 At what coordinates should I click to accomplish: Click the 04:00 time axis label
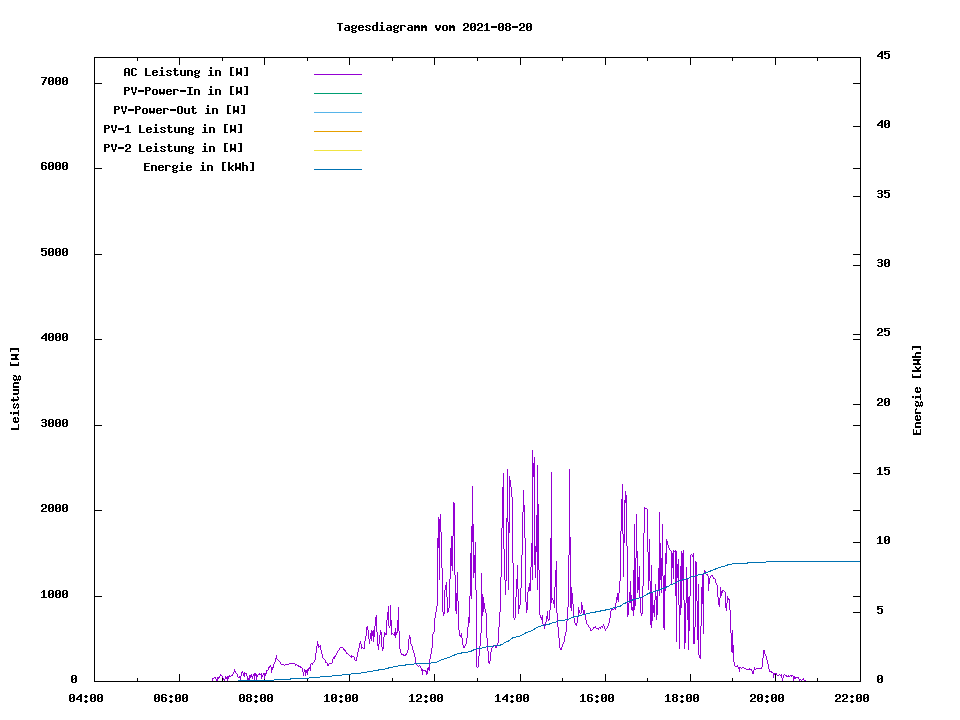[86, 698]
